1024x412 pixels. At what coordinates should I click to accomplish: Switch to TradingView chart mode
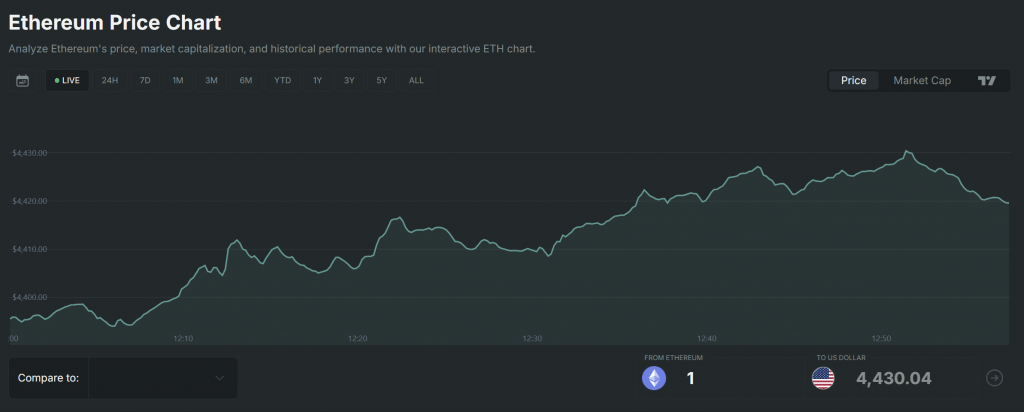click(987, 81)
